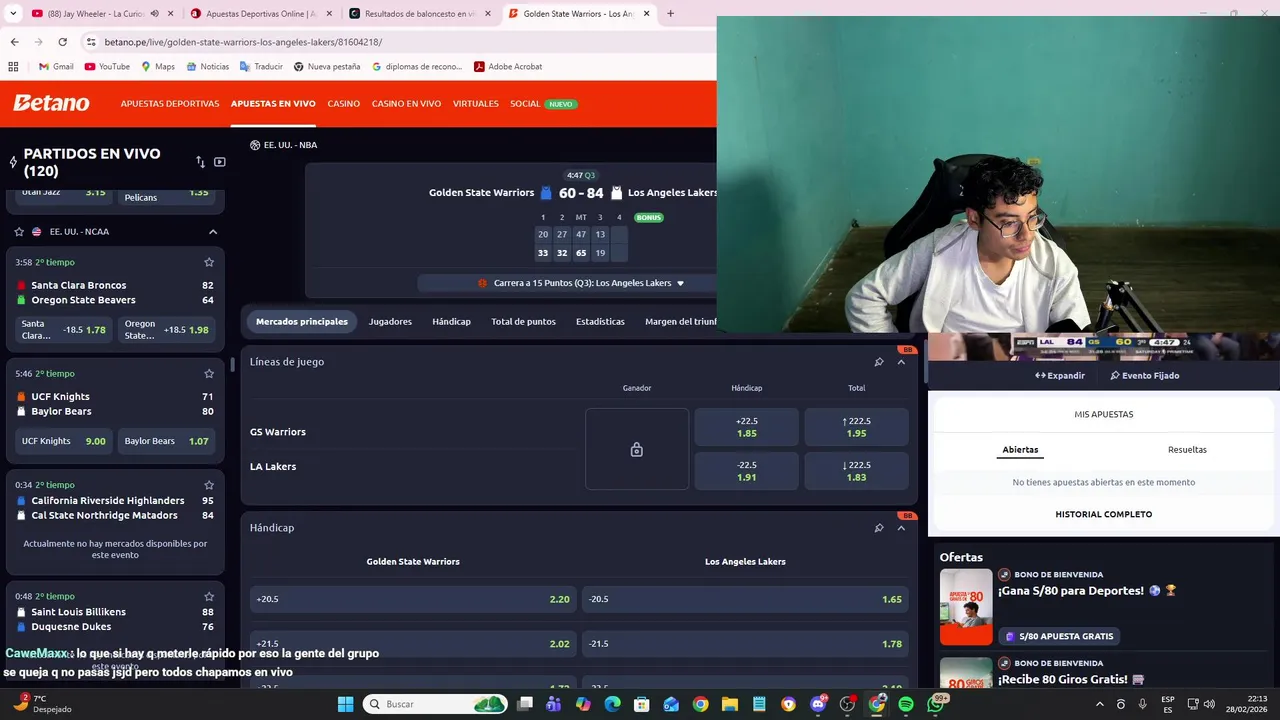1280x720 pixels.
Task: Switch to Resueltas bets tab
Action: pos(1187,450)
